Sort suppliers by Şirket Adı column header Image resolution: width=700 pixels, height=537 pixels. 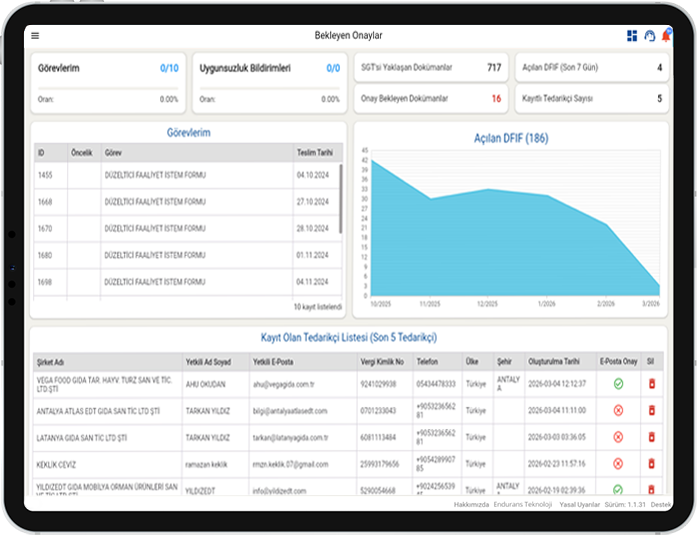[x=52, y=362]
